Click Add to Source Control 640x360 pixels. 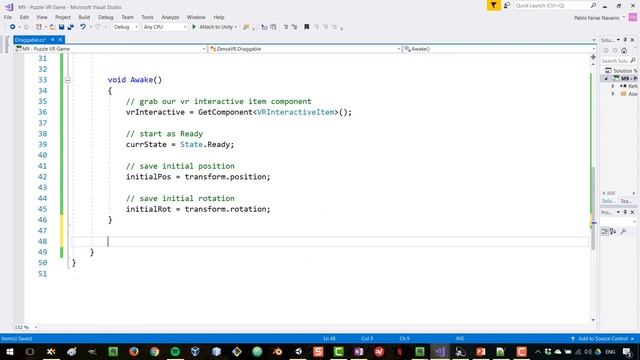[x=603, y=339]
